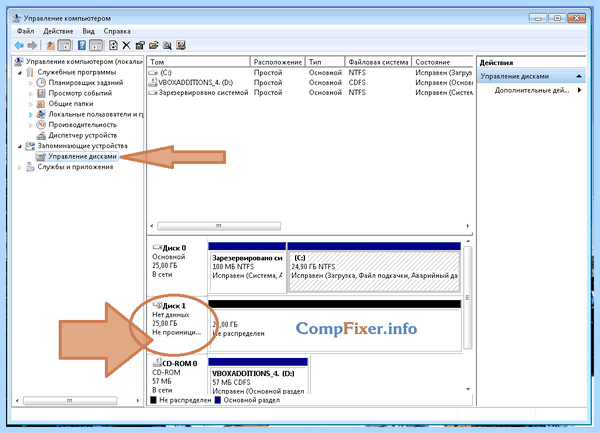Click the CDFS file system cell
The width and height of the screenshot is (600, 433).
pos(357,82)
